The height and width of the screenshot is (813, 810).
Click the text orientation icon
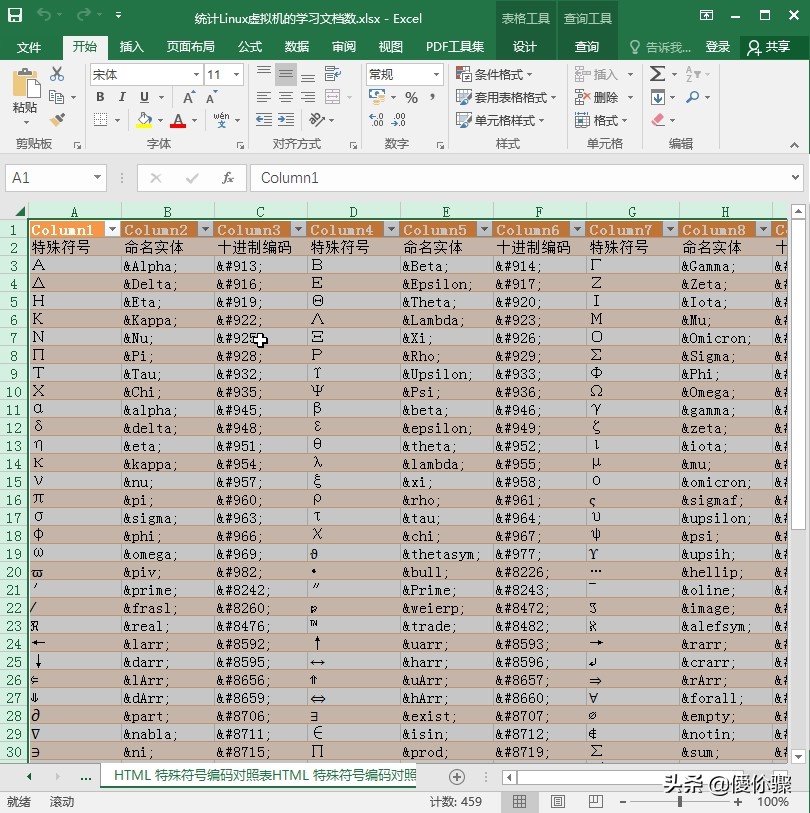point(316,120)
